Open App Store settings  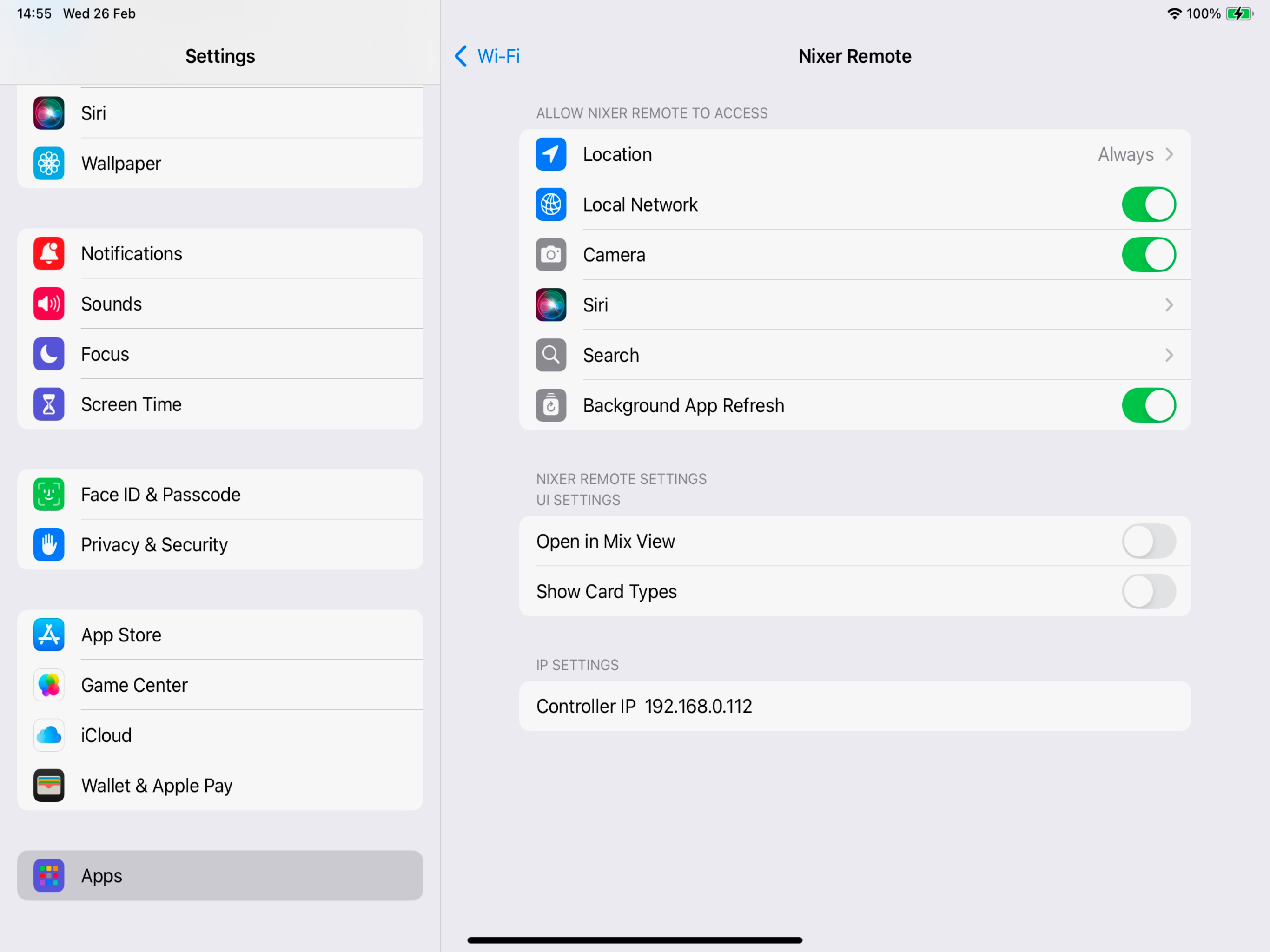[x=220, y=635]
